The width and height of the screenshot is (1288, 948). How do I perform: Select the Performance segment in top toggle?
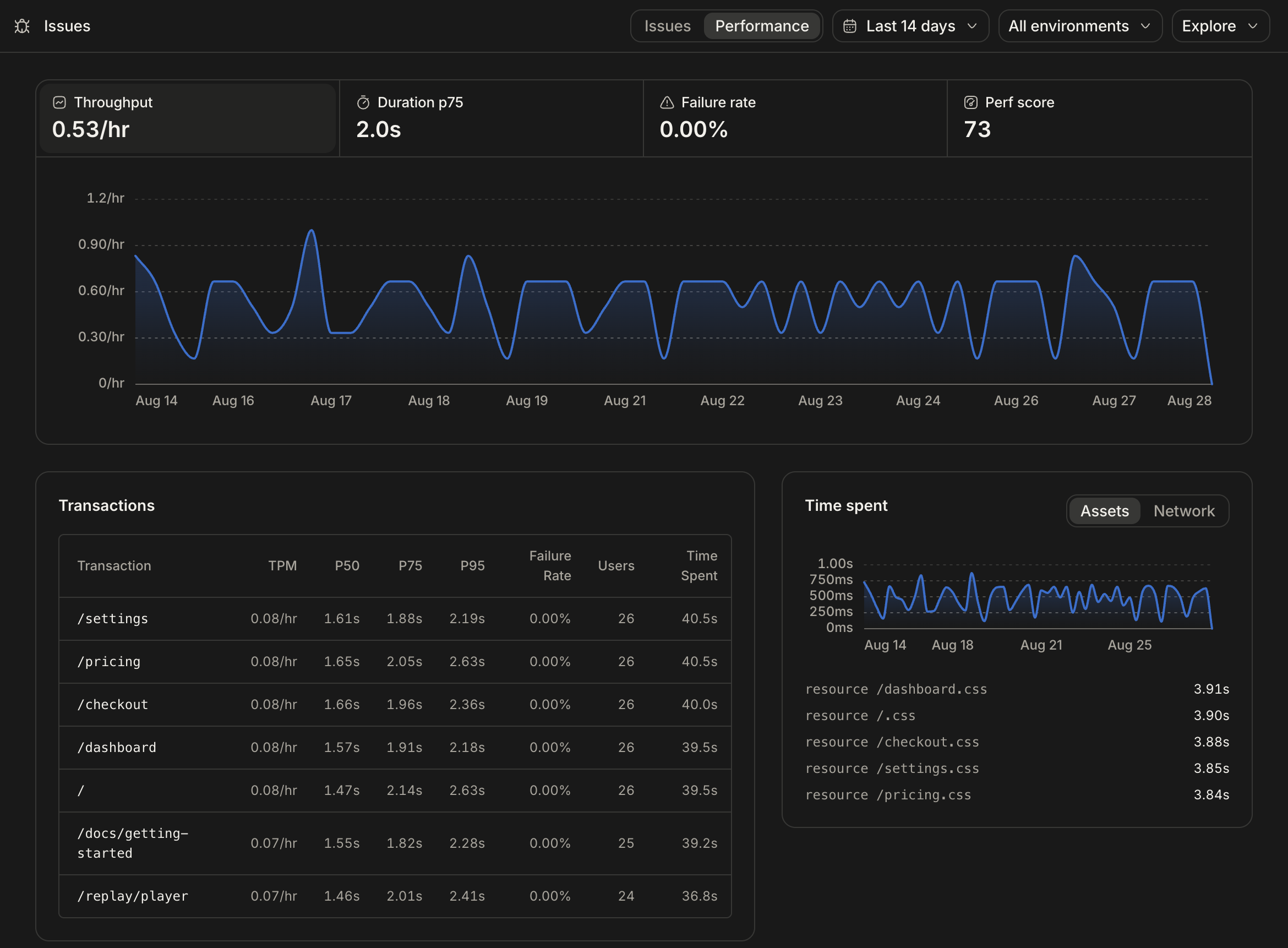click(762, 26)
